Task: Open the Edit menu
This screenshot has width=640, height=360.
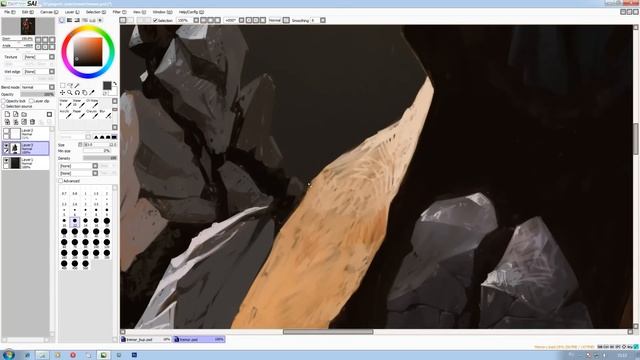Action: click(28, 12)
